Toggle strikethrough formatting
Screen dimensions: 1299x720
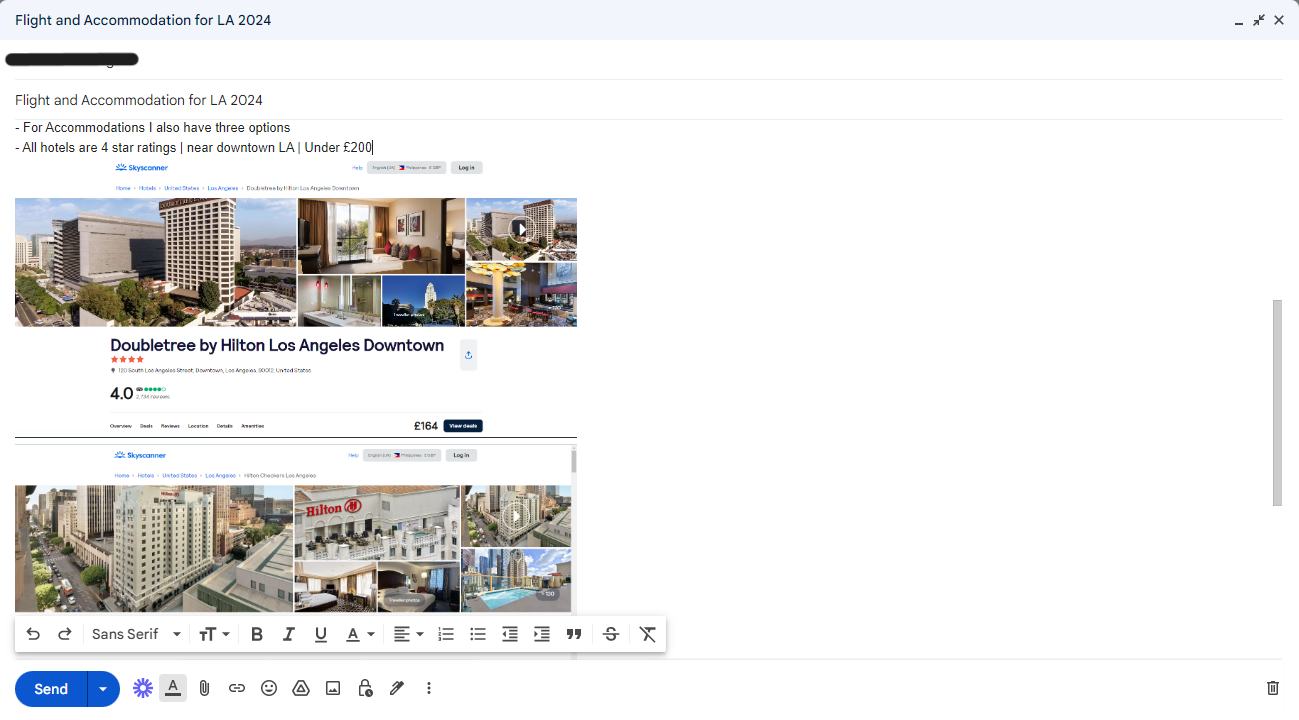coord(611,634)
